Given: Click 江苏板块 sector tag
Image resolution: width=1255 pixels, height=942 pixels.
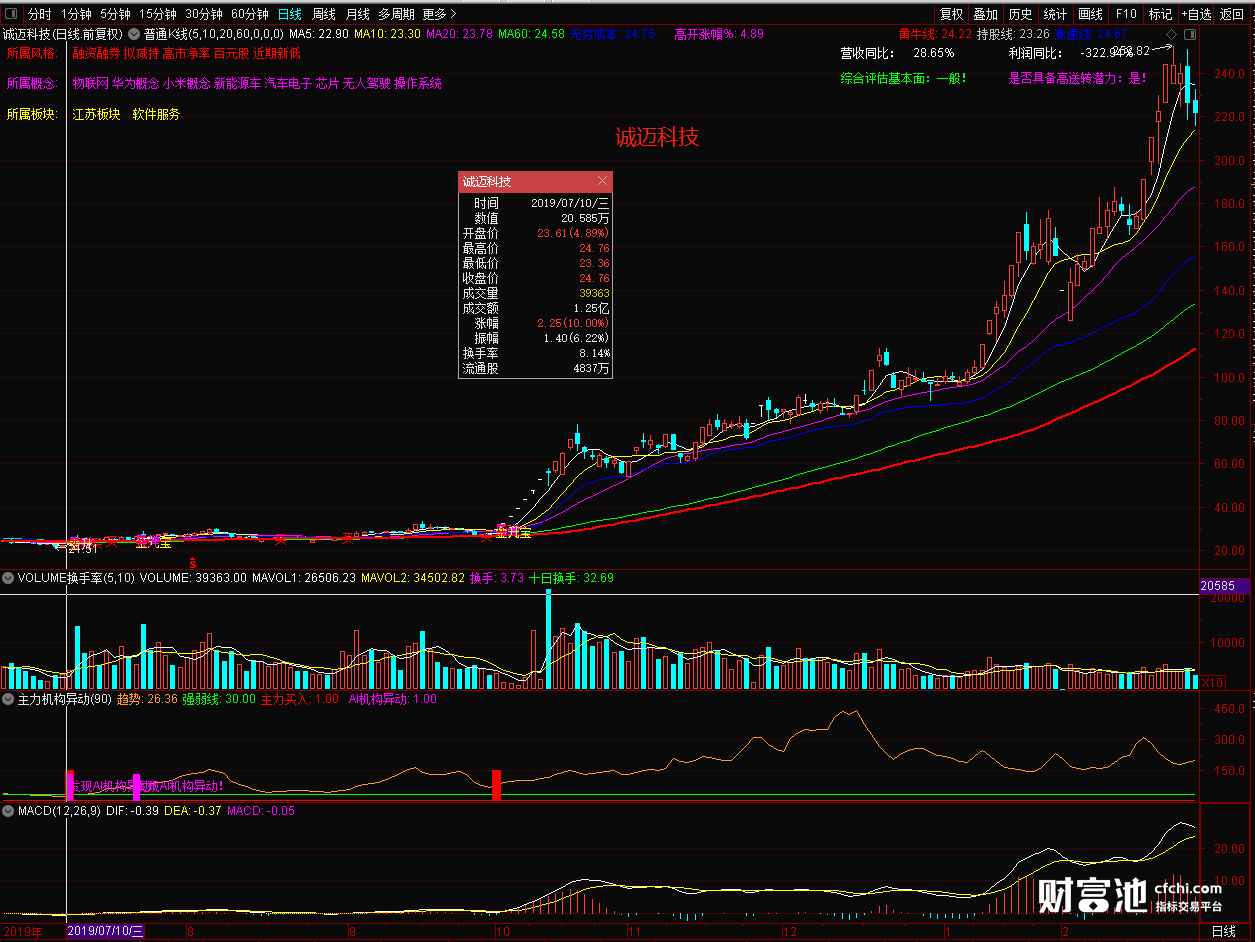Looking at the screenshot, I should point(96,114).
